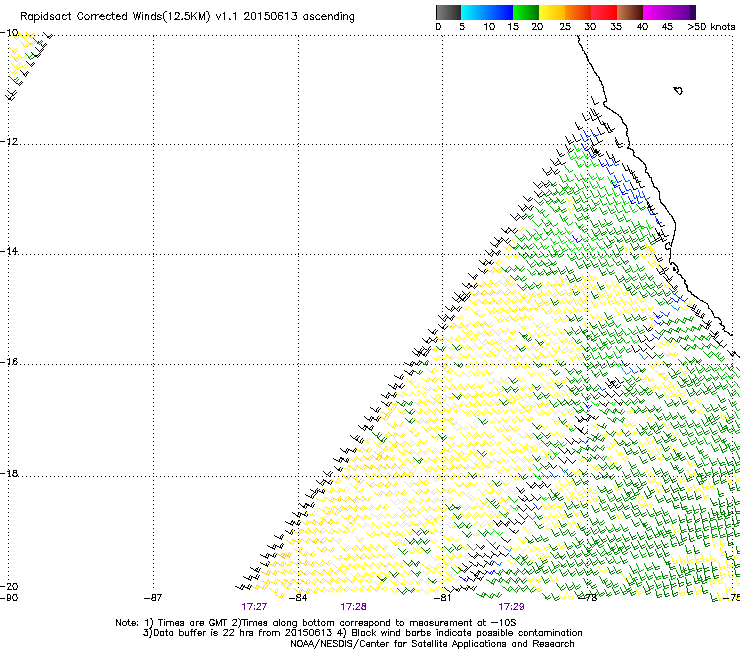
Task: Pick the red 30-35 knots legend swatch
Action: (604, 12)
